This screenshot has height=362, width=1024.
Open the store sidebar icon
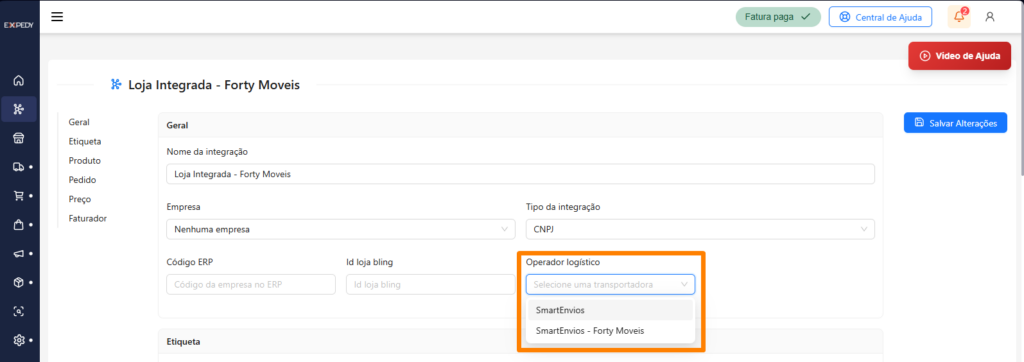coord(19,138)
